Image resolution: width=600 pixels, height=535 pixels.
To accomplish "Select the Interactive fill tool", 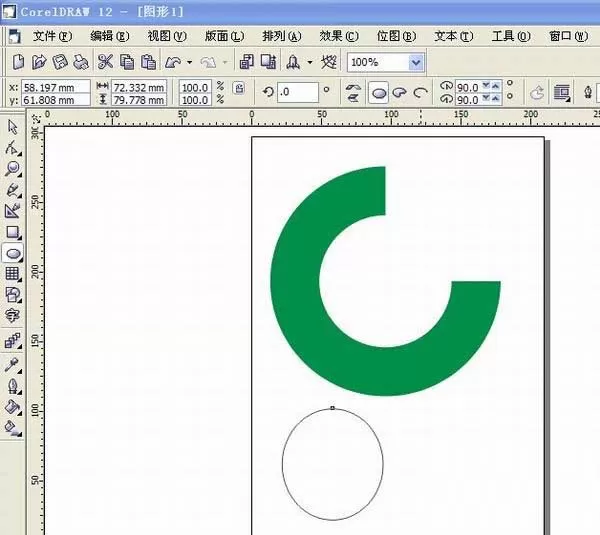I will (x=13, y=429).
